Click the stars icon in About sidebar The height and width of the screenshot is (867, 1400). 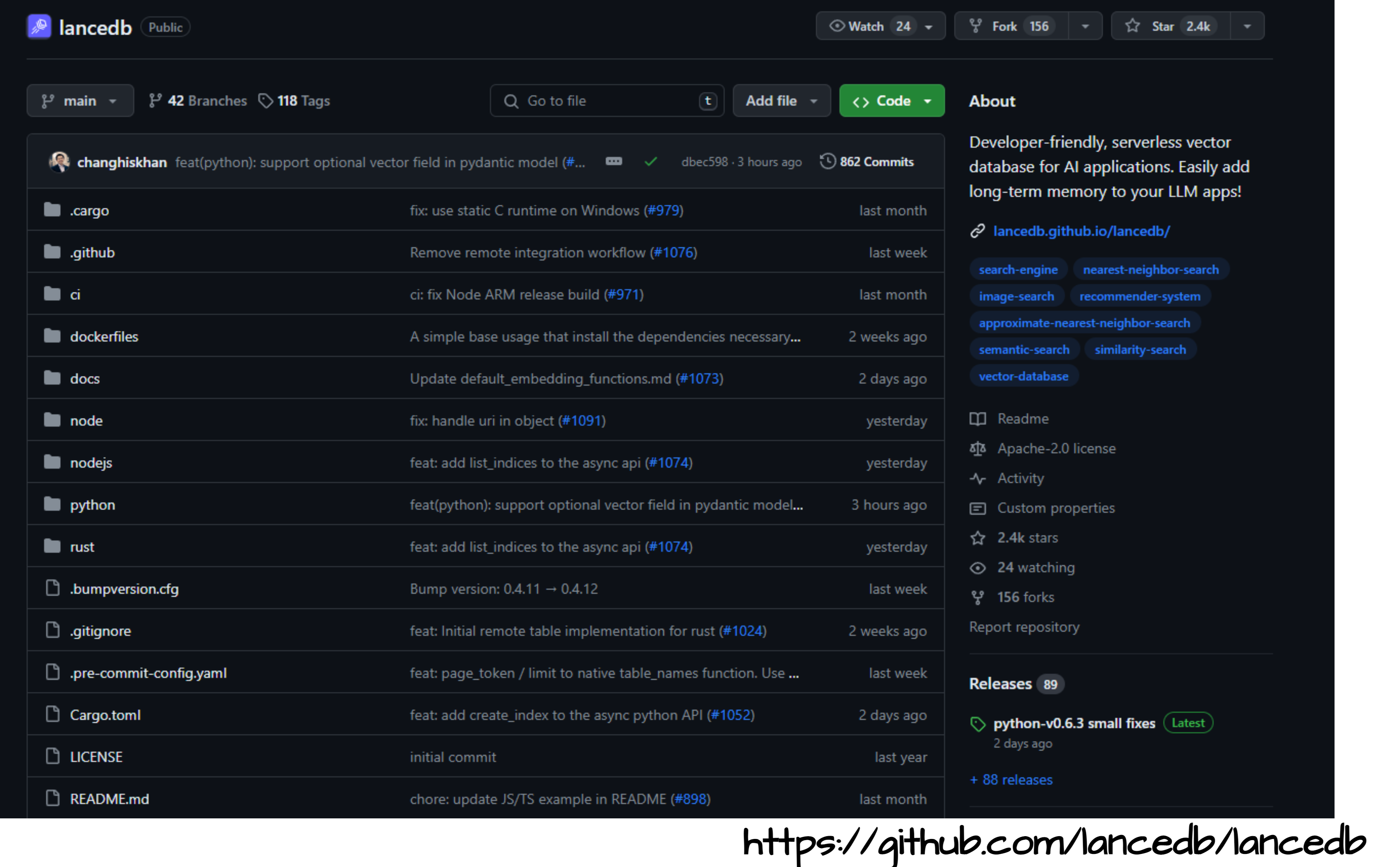(x=978, y=538)
